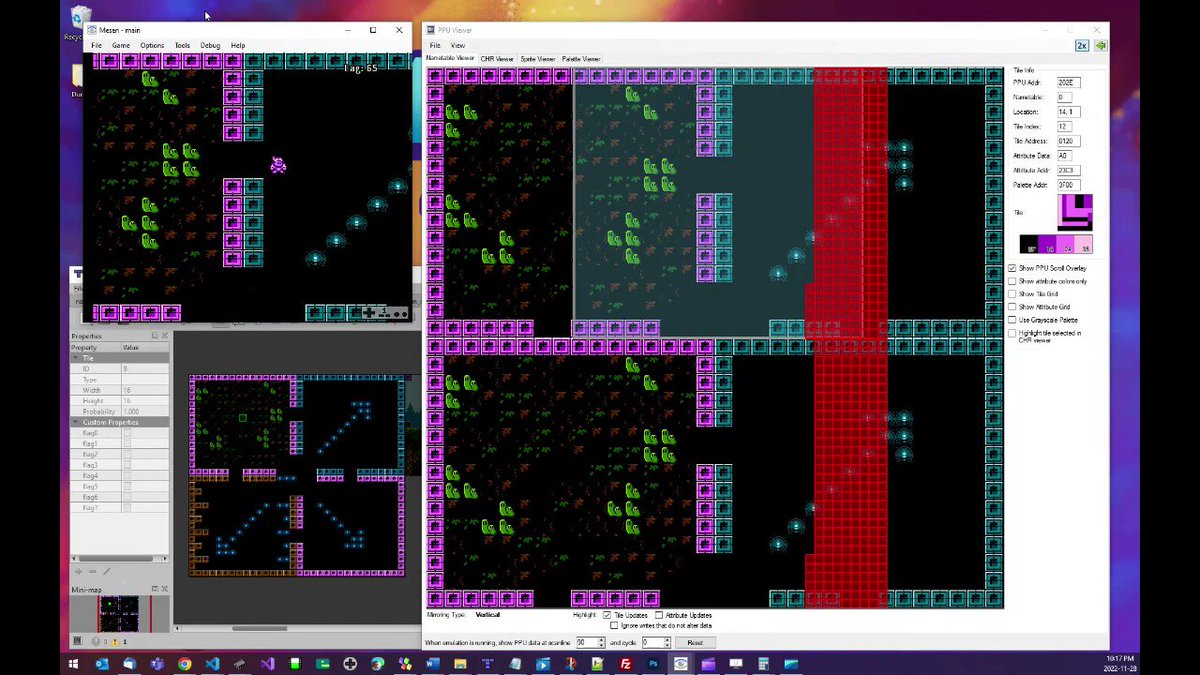
Task: Check Ignore writes that do not alter data
Action: pos(614,626)
